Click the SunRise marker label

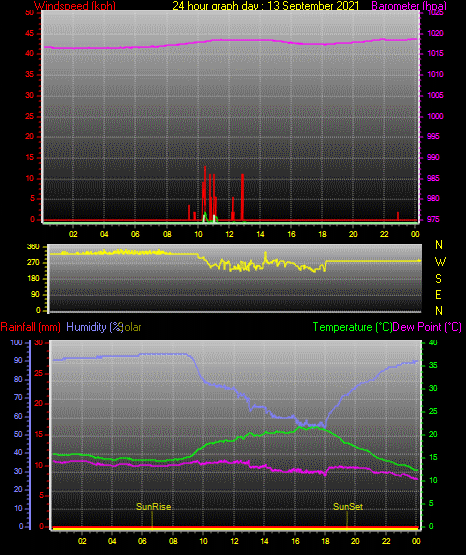click(154, 507)
